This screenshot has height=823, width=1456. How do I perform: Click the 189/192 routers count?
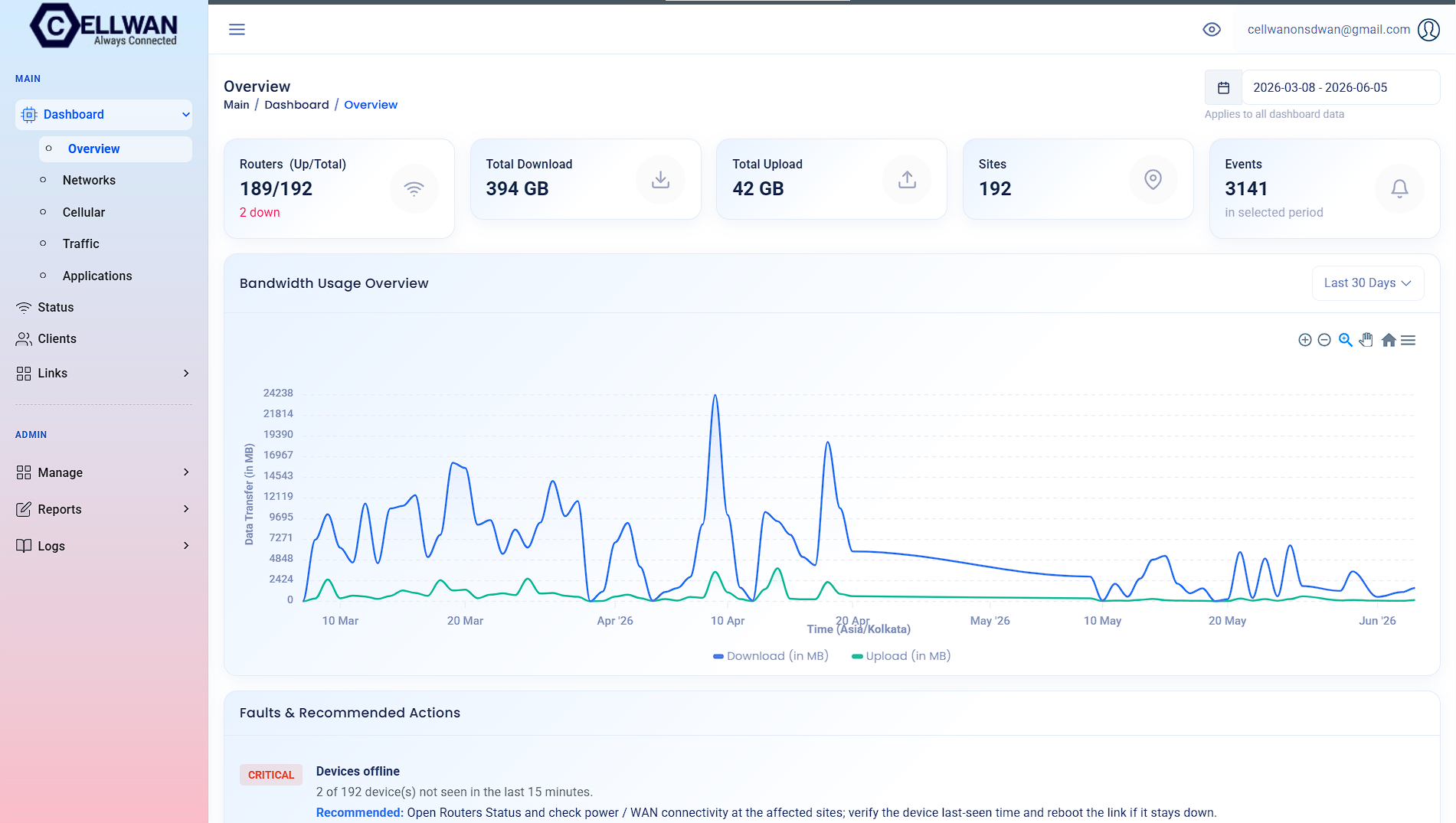tap(276, 189)
